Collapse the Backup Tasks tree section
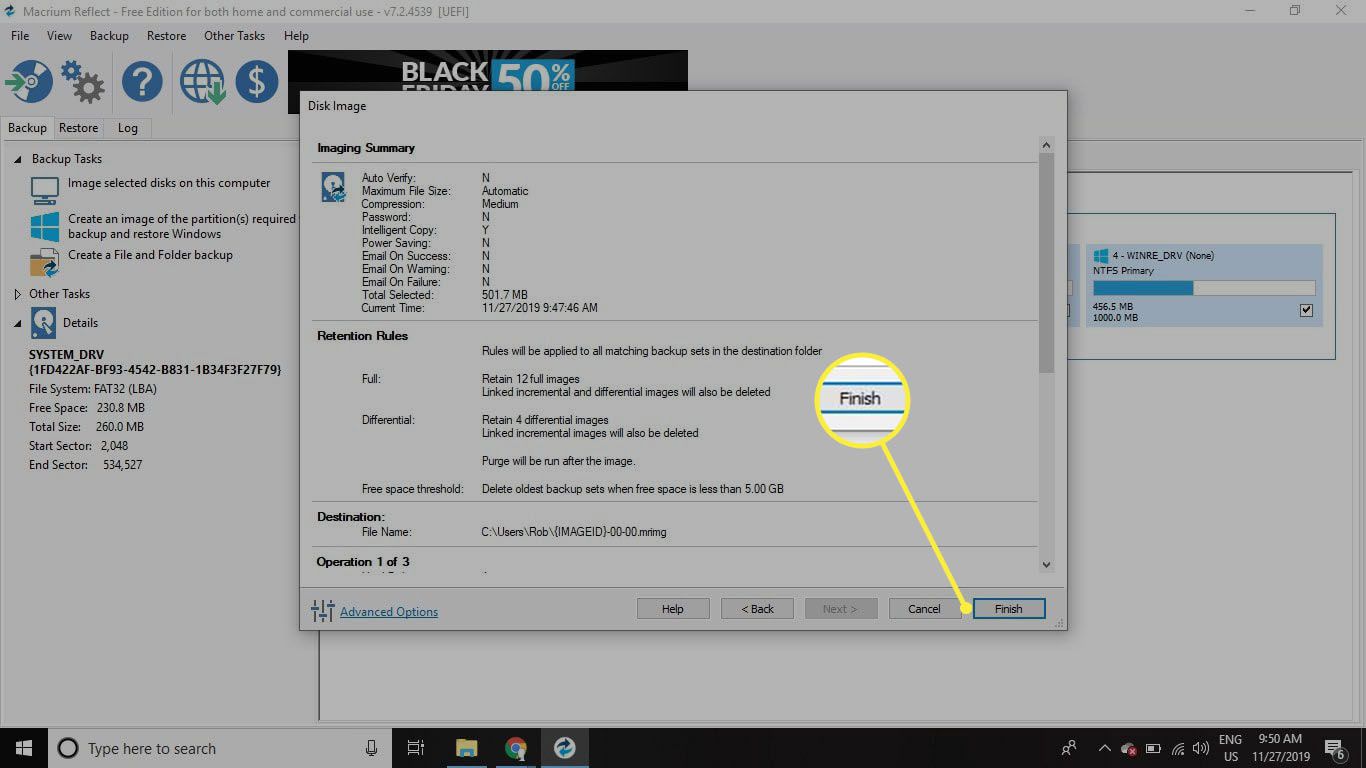This screenshot has width=1366, height=768. (x=17, y=159)
